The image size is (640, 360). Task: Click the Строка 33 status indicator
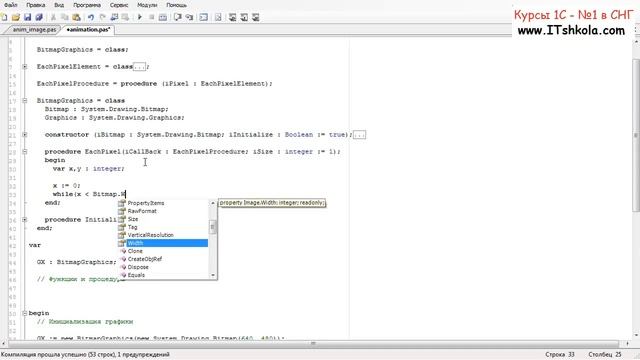[560, 355]
